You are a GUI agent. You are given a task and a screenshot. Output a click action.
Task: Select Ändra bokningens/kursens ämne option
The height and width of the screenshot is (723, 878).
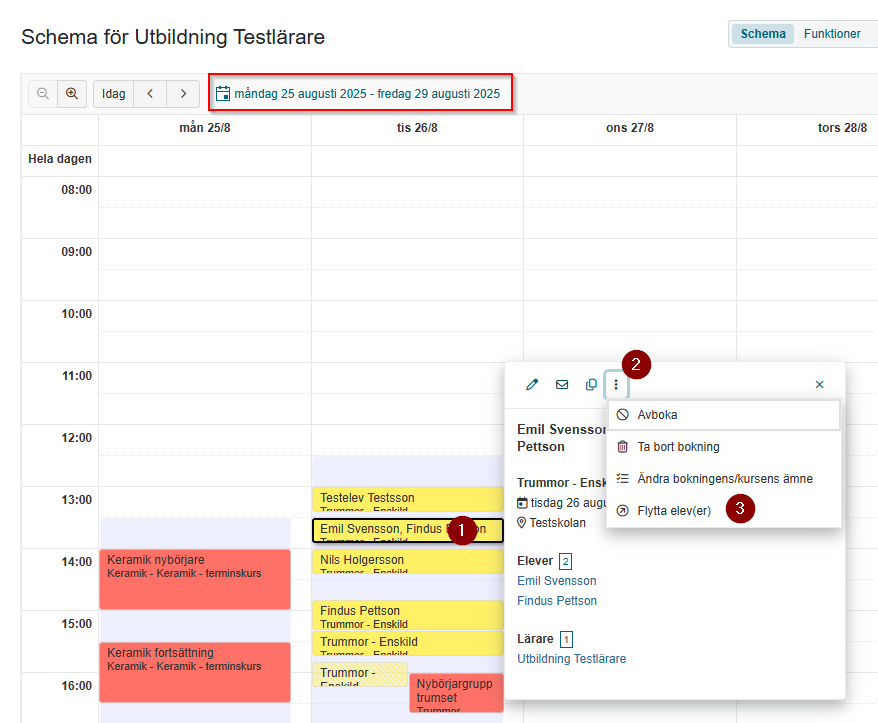723,479
